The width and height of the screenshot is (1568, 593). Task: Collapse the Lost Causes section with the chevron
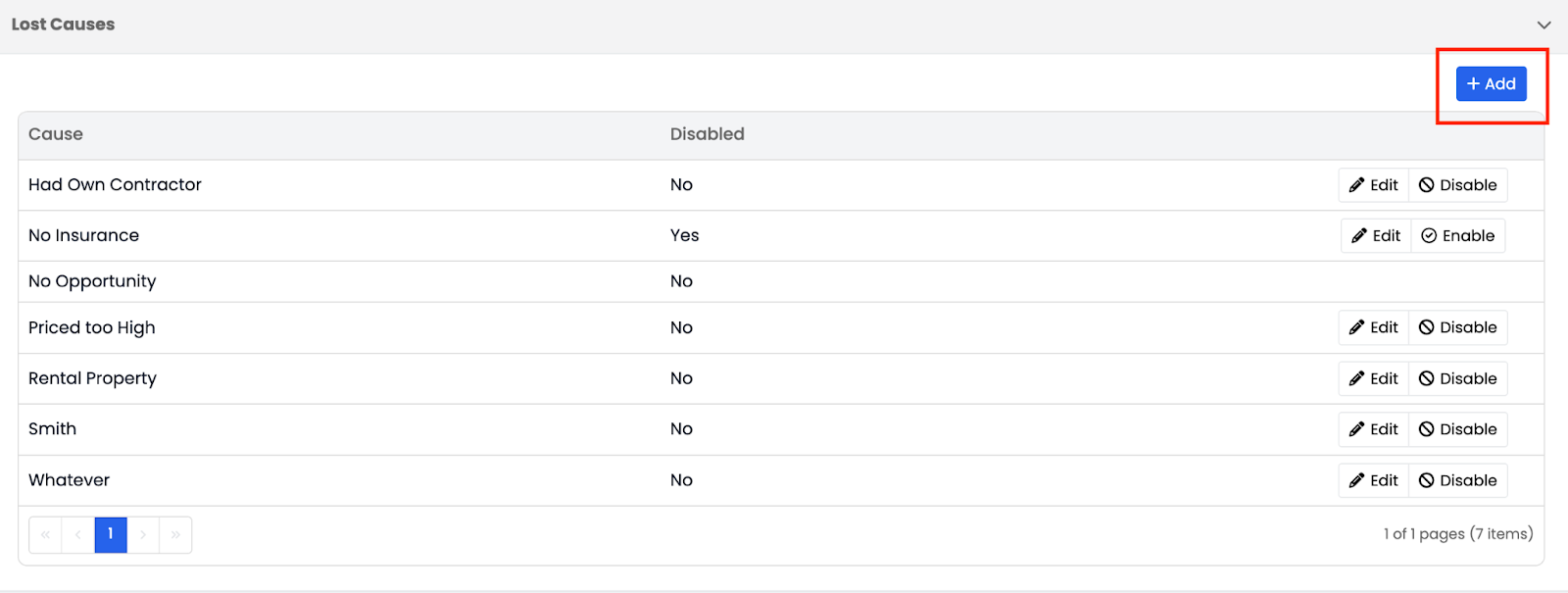(x=1545, y=25)
